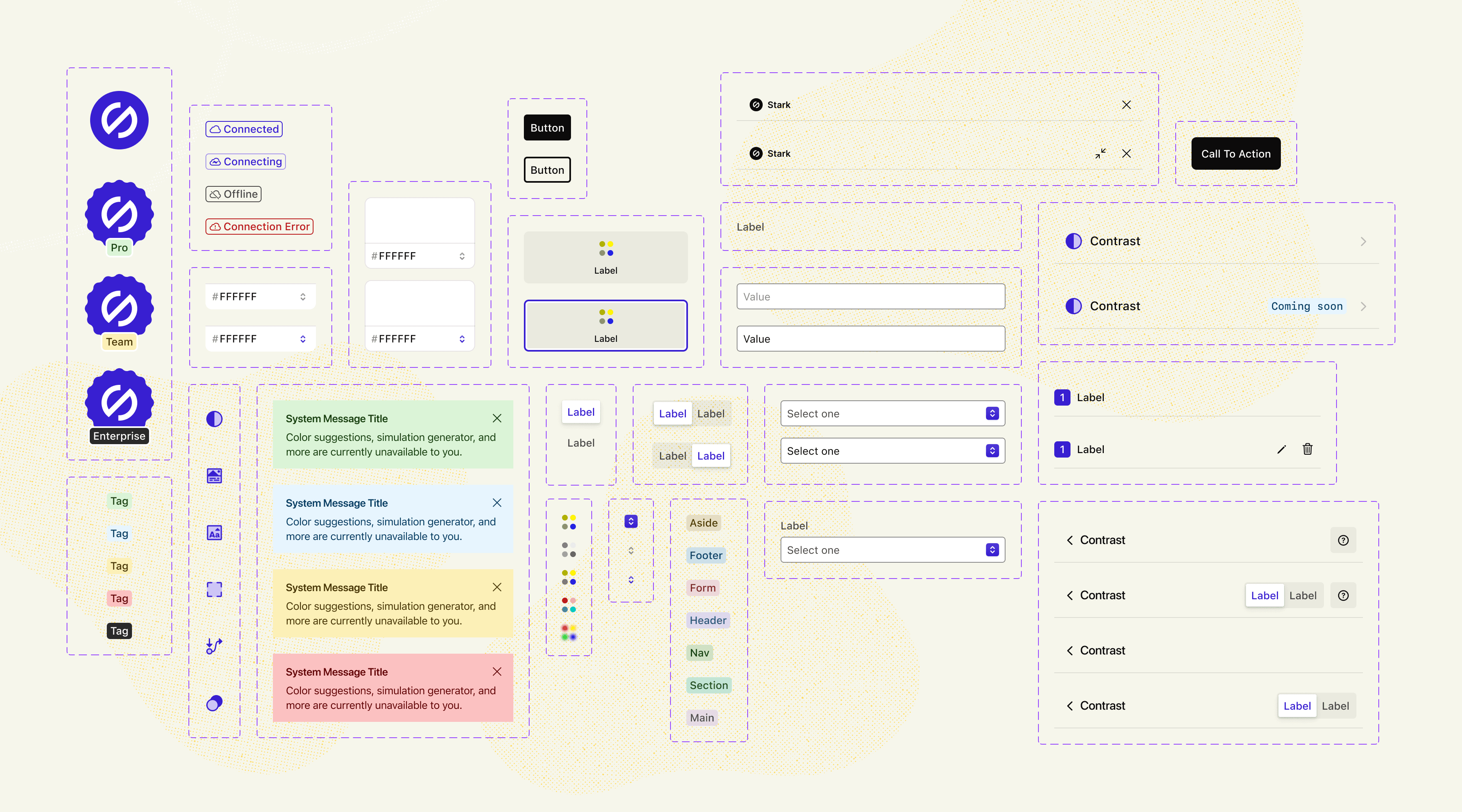Click the trash delete icon in Label row
The height and width of the screenshot is (812, 1462).
(1308, 449)
